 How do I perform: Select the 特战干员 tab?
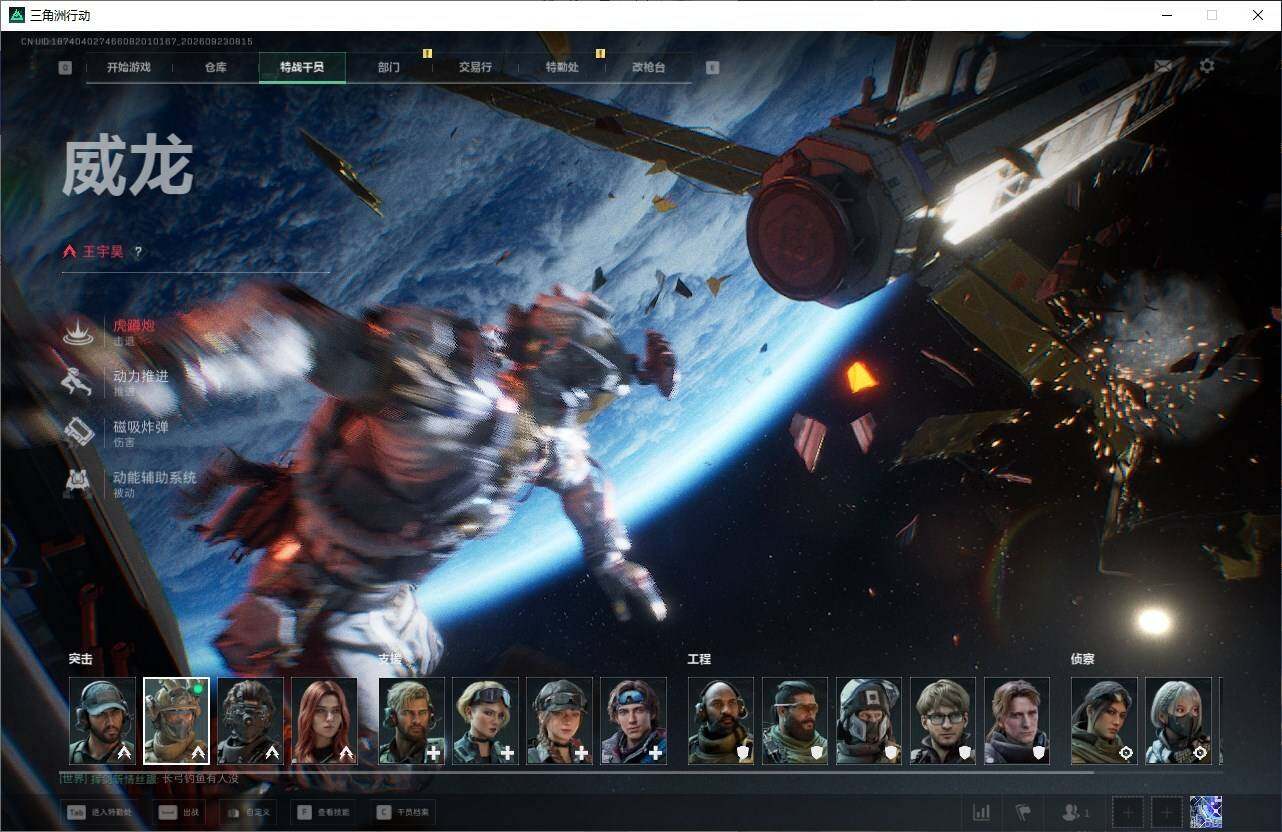click(302, 67)
